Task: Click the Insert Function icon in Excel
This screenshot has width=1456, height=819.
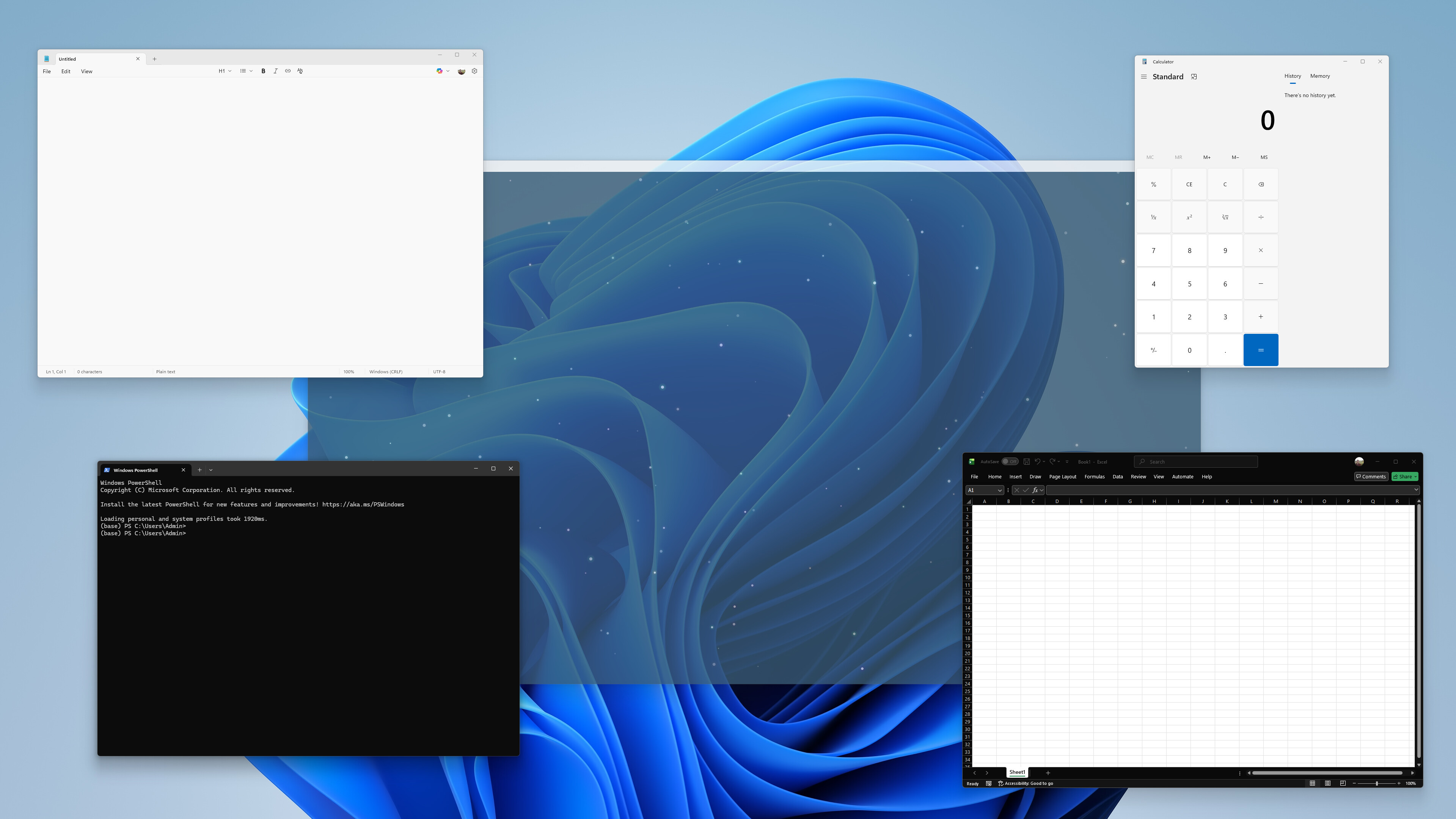Action: click(1035, 490)
